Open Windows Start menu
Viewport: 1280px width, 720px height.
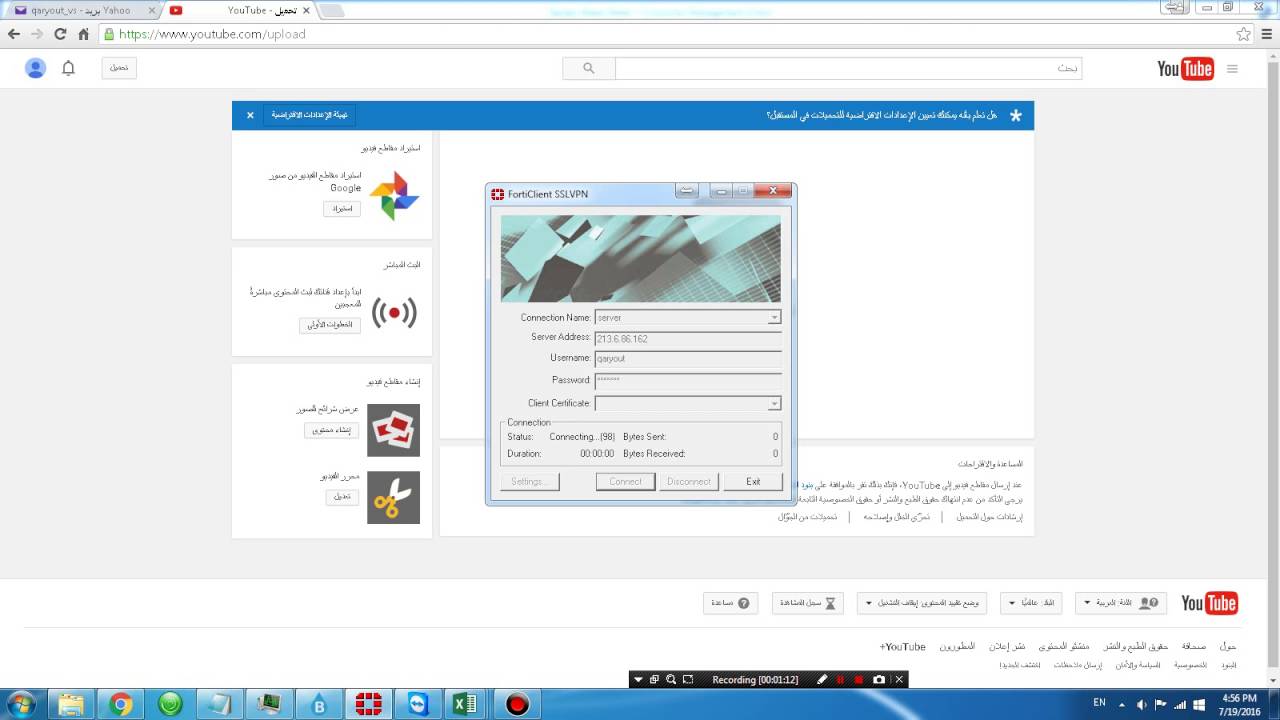pyautogui.click(x=20, y=704)
